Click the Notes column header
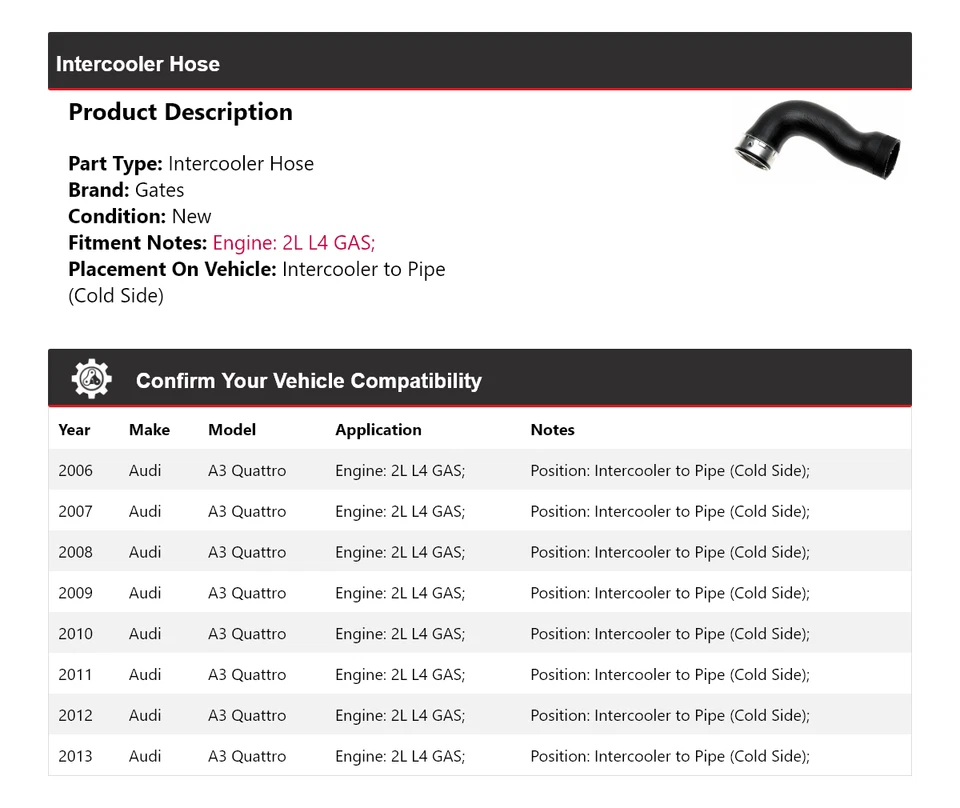 pyautogui.click(x=552, y=430)
